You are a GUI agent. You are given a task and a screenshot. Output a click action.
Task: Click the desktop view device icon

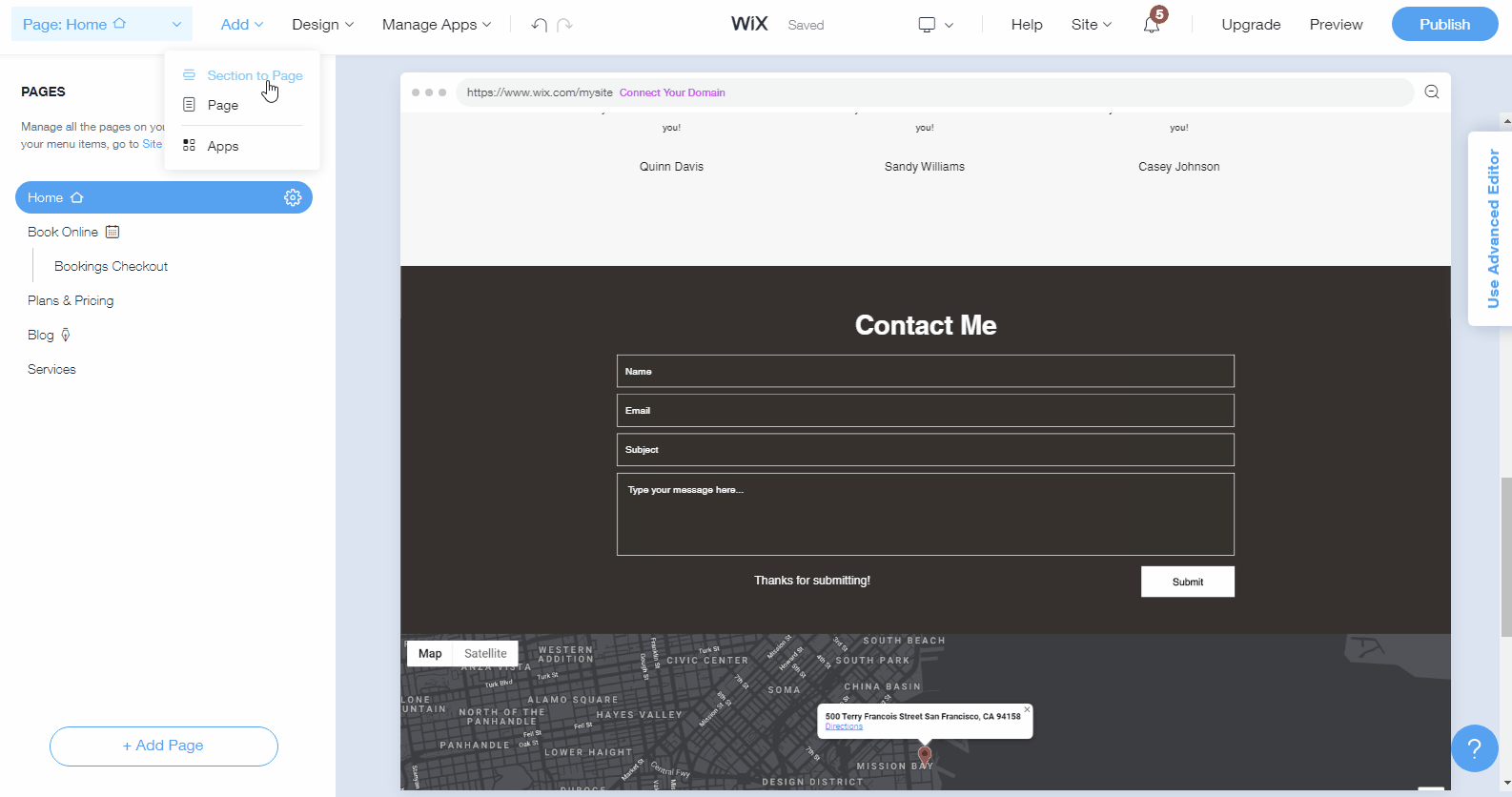click(x=927, y=25)
